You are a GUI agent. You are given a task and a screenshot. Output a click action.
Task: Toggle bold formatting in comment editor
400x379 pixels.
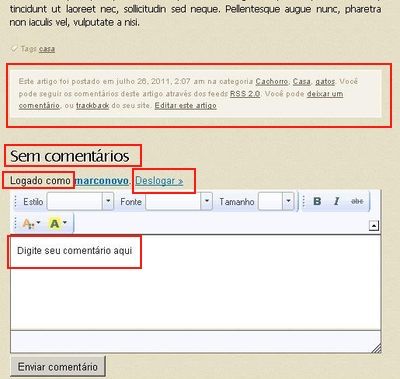pyautogui.click(x=317, y=201)
